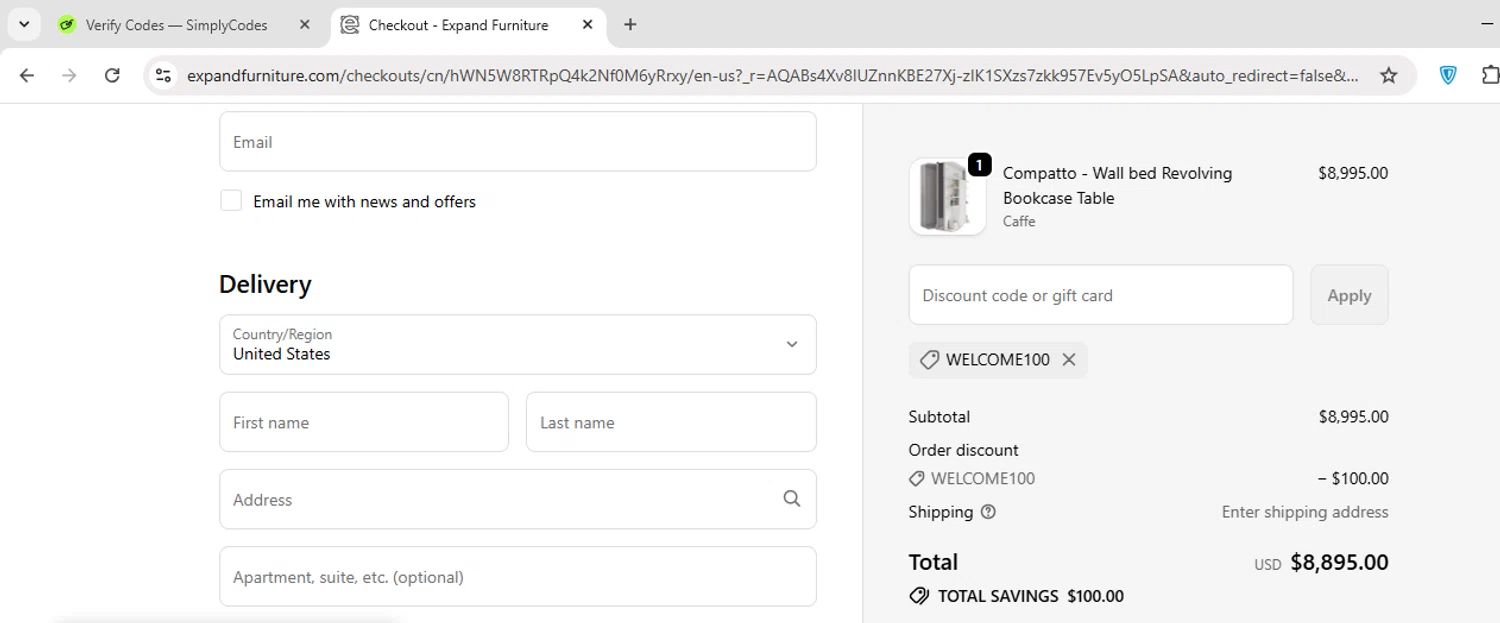Click TOTAL SAVINGS $100.00 line

[1016, 596]
